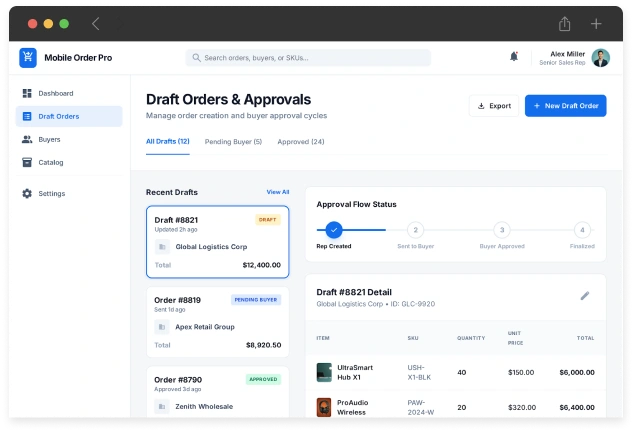634x432 pixels.
Task: Click the plus icon in New Draft Order
Action: point(537,106)
